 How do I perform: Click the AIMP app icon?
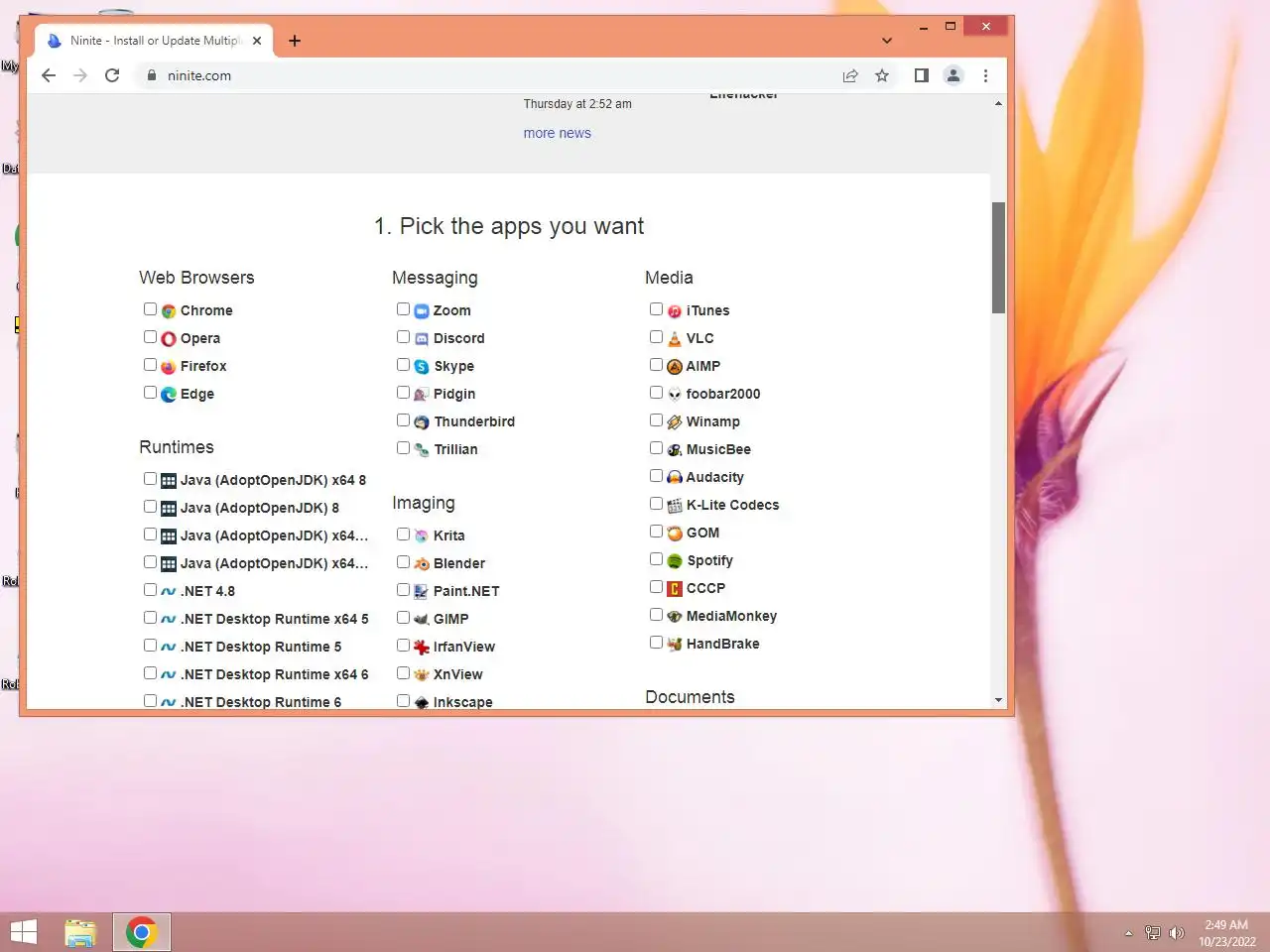click(675, 367)
